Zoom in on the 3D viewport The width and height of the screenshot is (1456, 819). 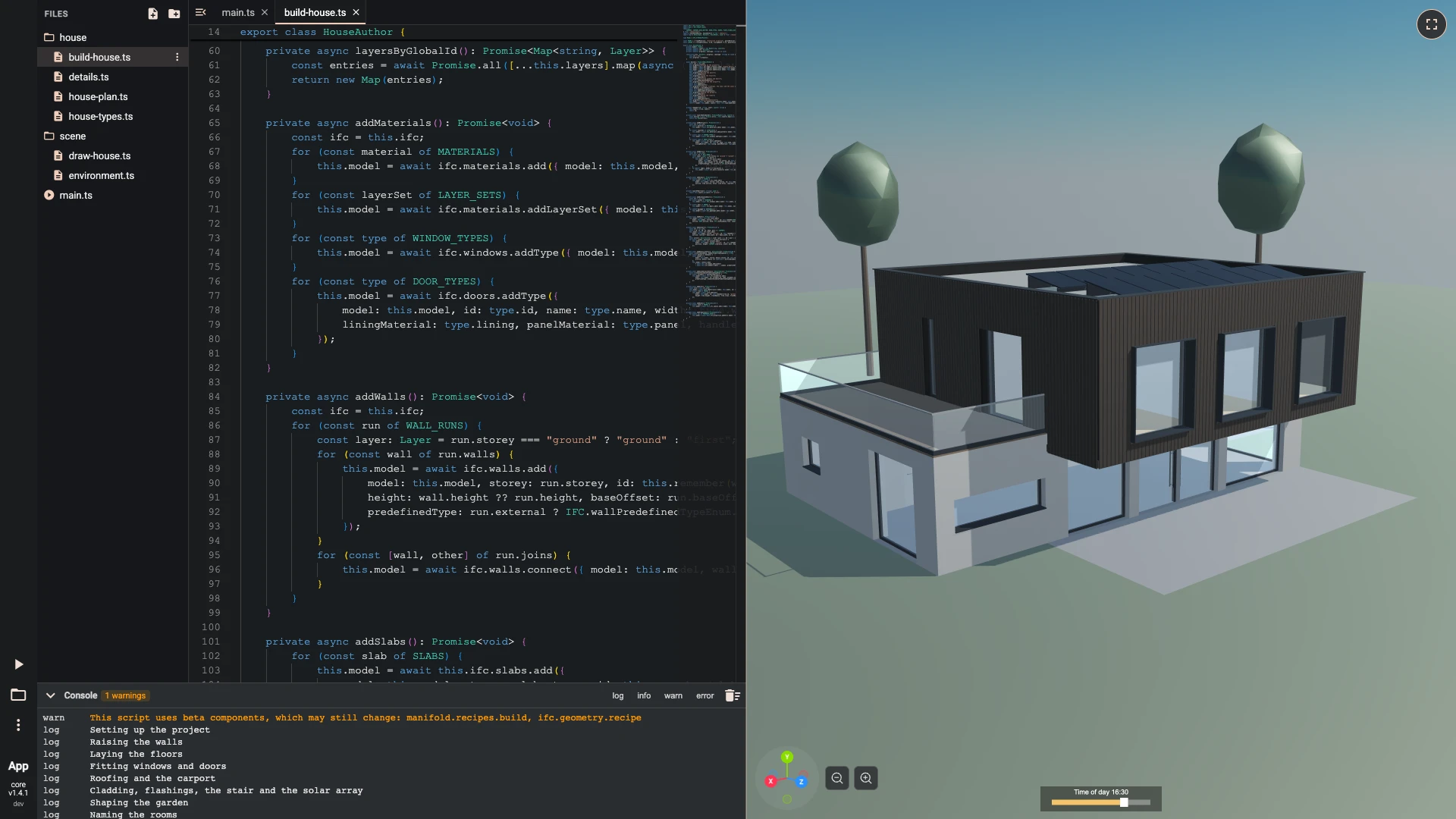tap(866, 778)
